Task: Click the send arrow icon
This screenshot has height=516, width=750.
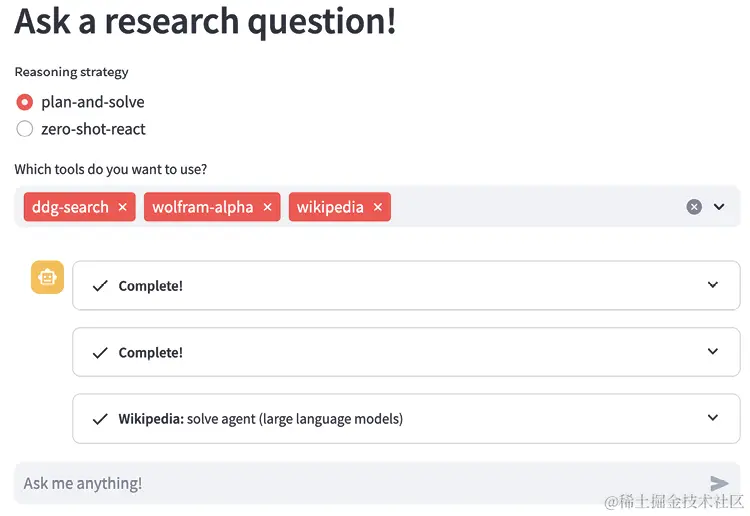Action: coord(718,483)
